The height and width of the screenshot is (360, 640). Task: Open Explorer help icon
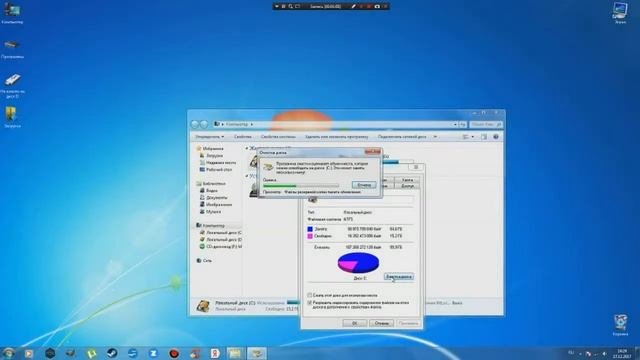[x=496, y=137]
